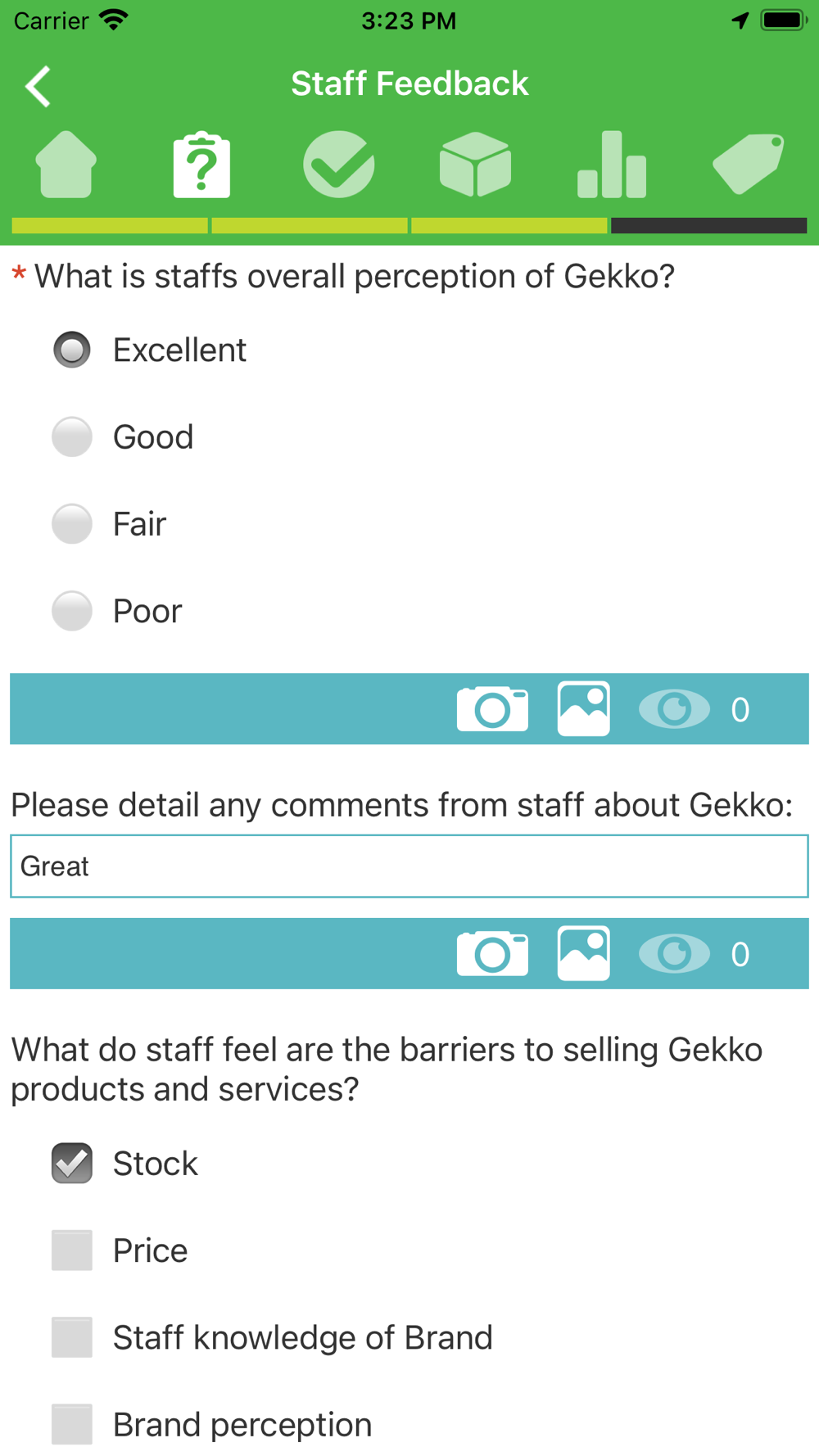Check the Staff knowledge of Brand box
819x1456 pixels.
[72, 1337]
